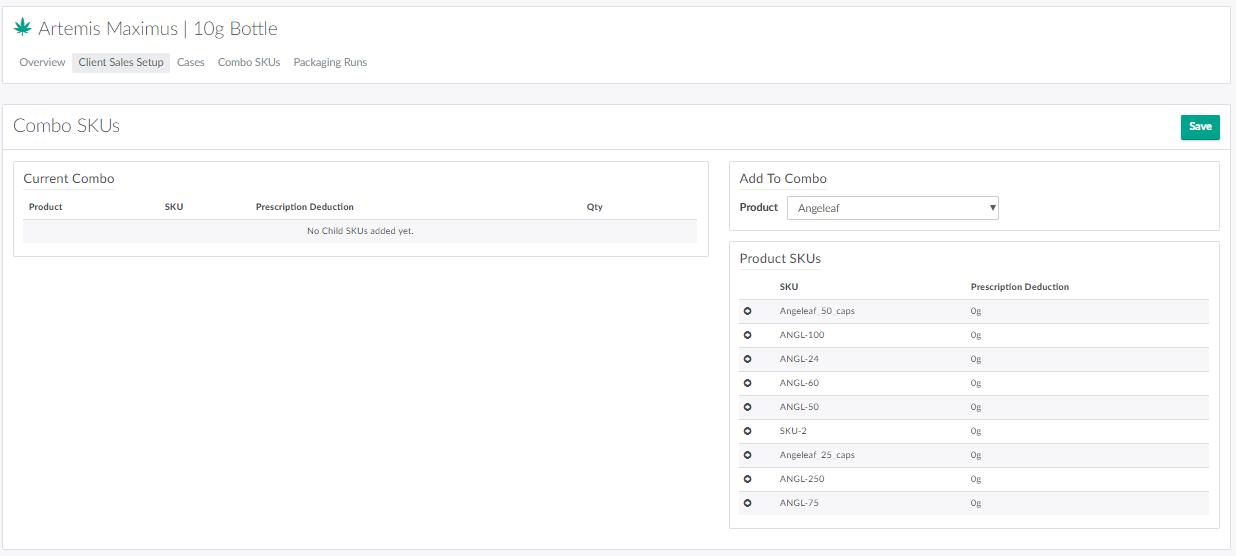Go to the Combo SKUs tab
This screenshot has height=556, width=1236.
tap(249, 62)
